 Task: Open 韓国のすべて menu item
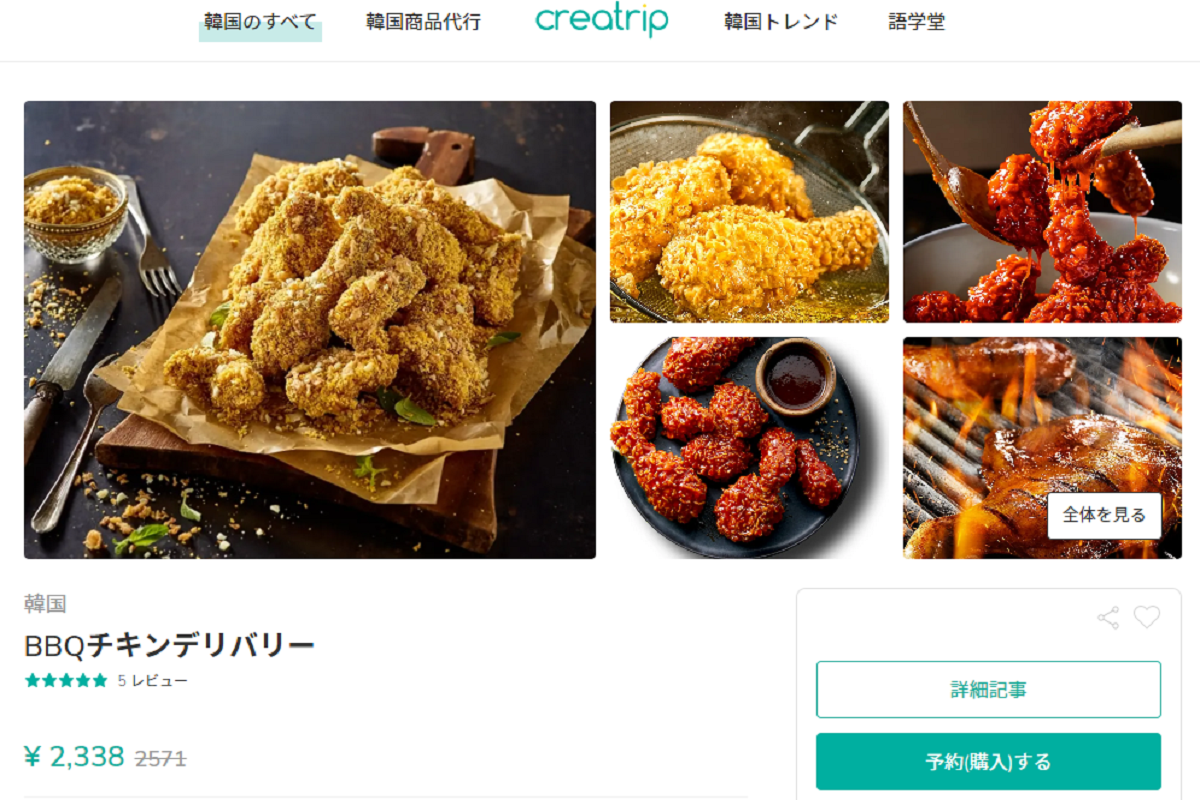click(x=260, y=22)
